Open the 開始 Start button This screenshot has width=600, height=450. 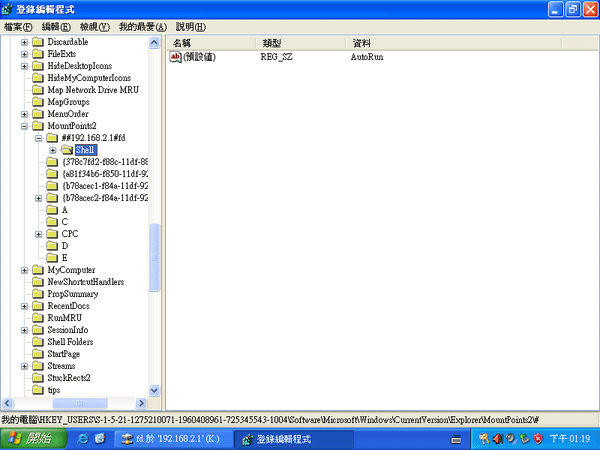point(33,439)
